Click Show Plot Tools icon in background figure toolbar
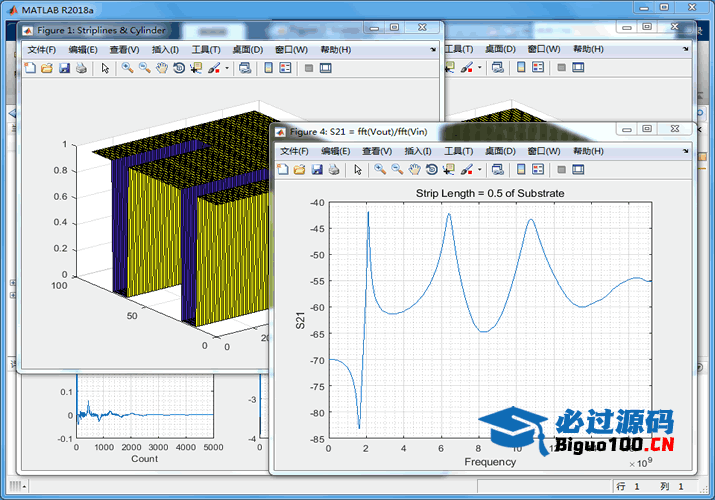Viewport: 715px width, 500px height. click(x=578, y=67)
